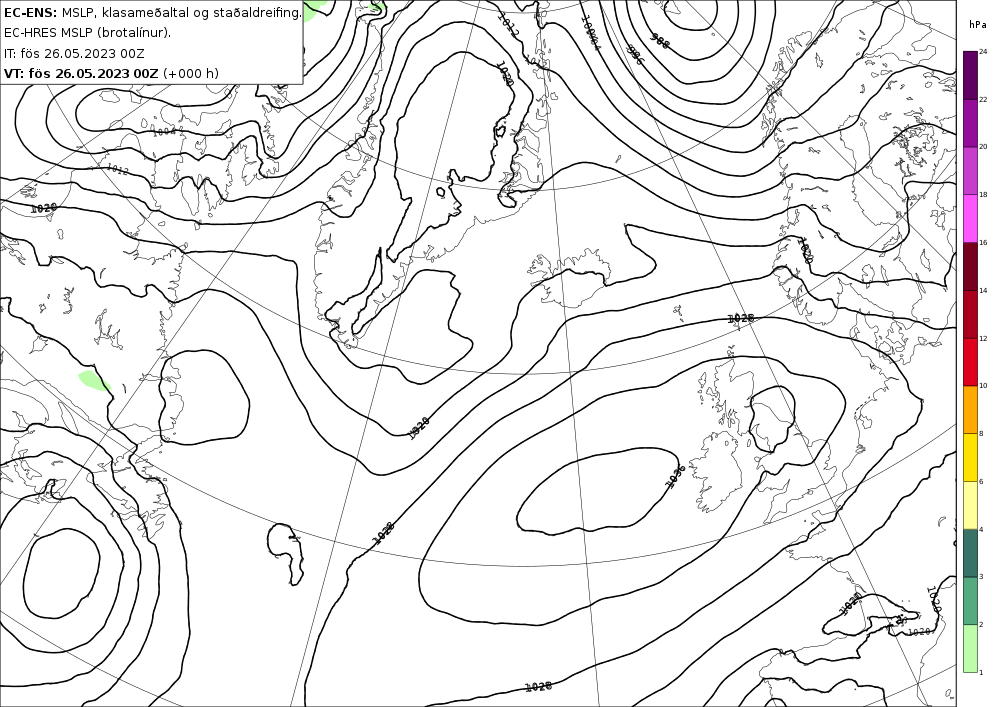Viewport: 1000px width, 707px height.
Task: Select the dark maroon 14–16 hPa legend segment
Action: [970, 266]
